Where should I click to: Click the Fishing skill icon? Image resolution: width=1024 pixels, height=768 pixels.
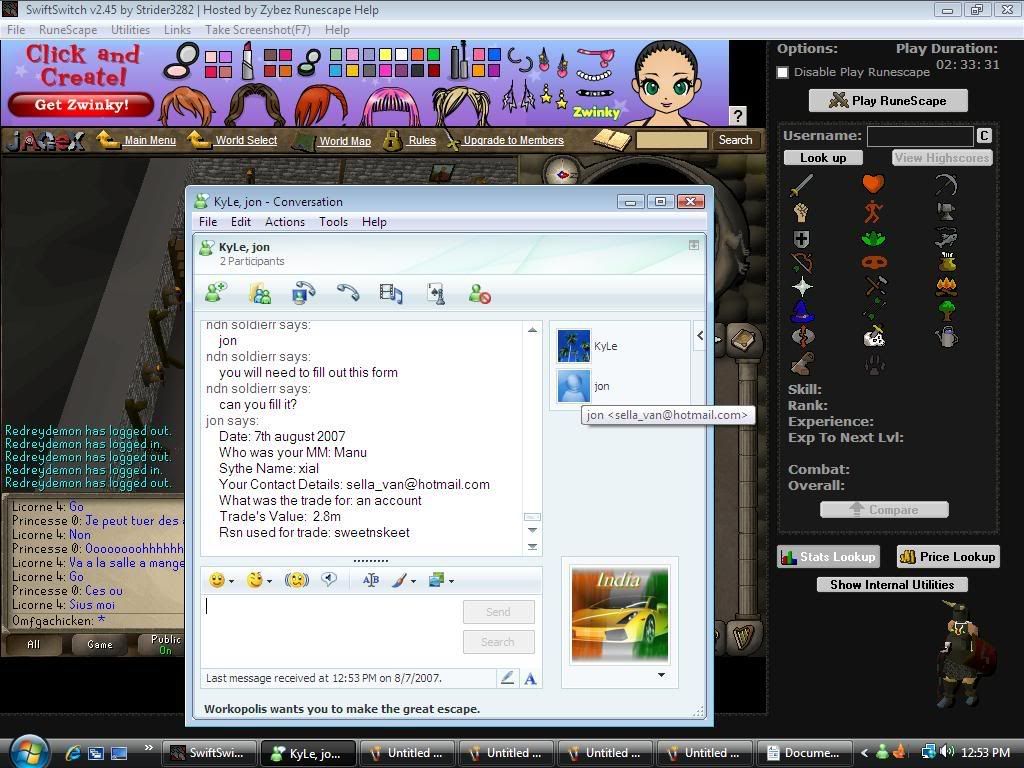tap(946, 237)
